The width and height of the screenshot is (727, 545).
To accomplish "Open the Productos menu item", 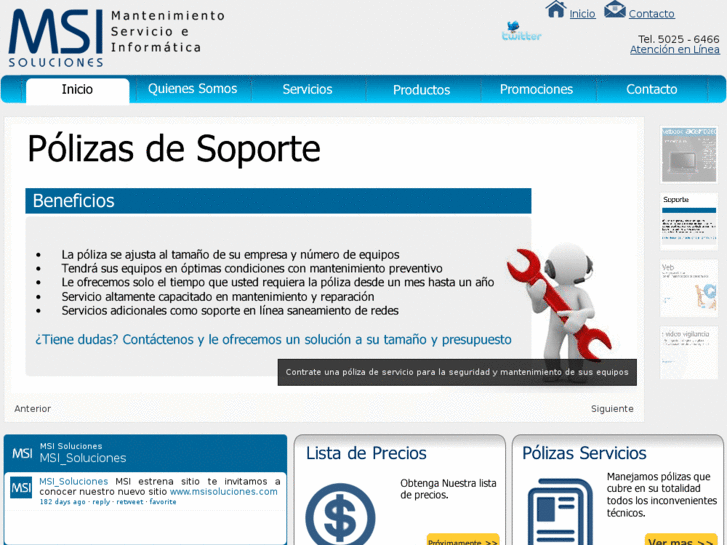I will click(x=421, y=90).
